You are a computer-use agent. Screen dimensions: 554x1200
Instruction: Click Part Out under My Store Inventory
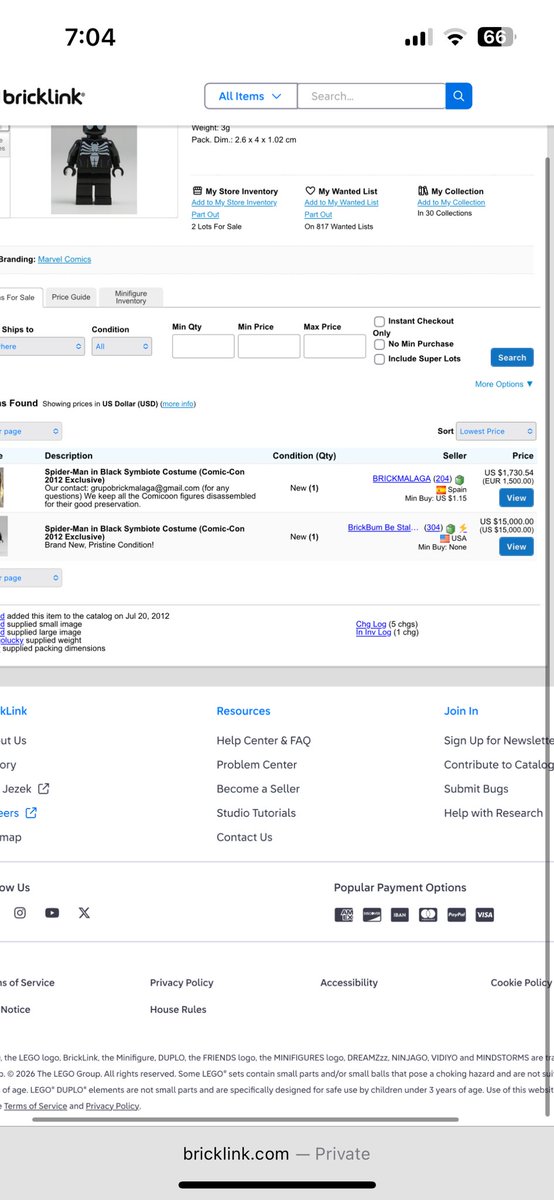click(205, 215)
